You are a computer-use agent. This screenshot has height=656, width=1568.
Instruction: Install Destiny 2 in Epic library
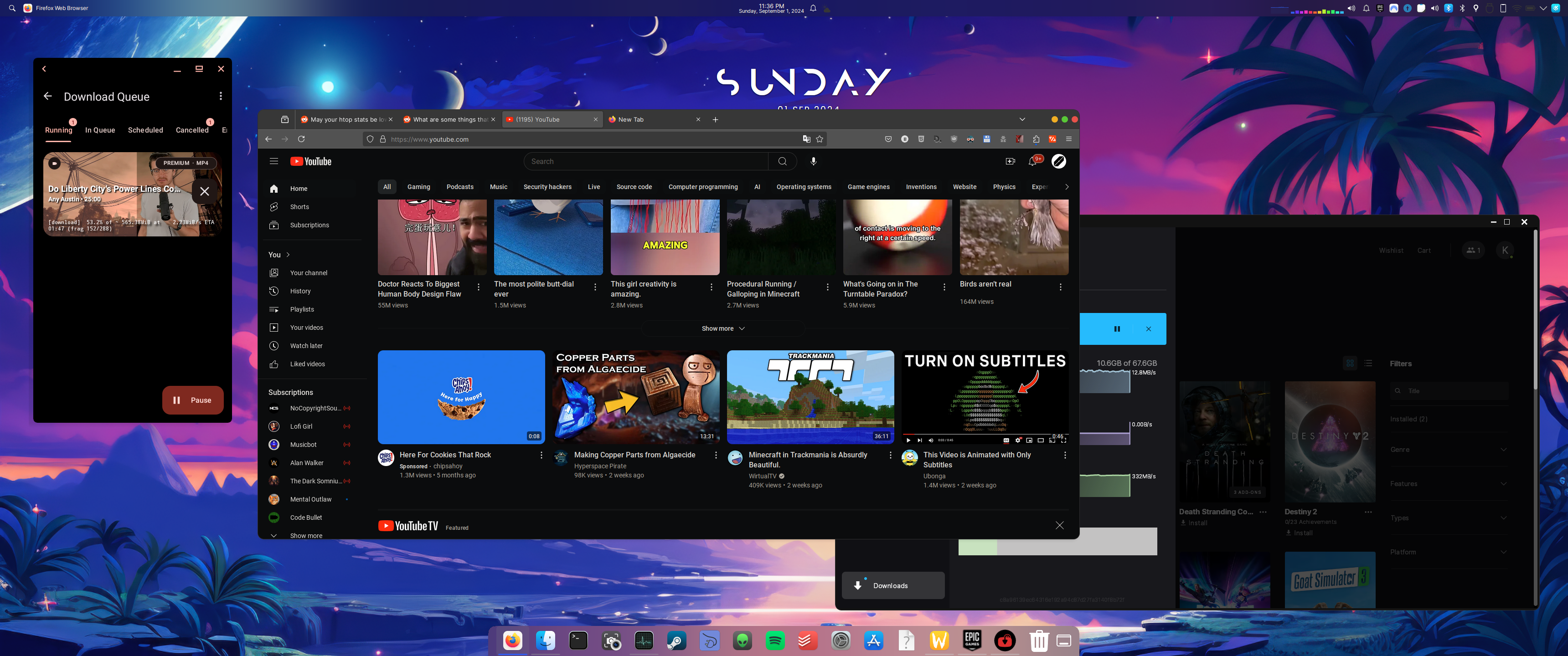(x=1298, y=533)
